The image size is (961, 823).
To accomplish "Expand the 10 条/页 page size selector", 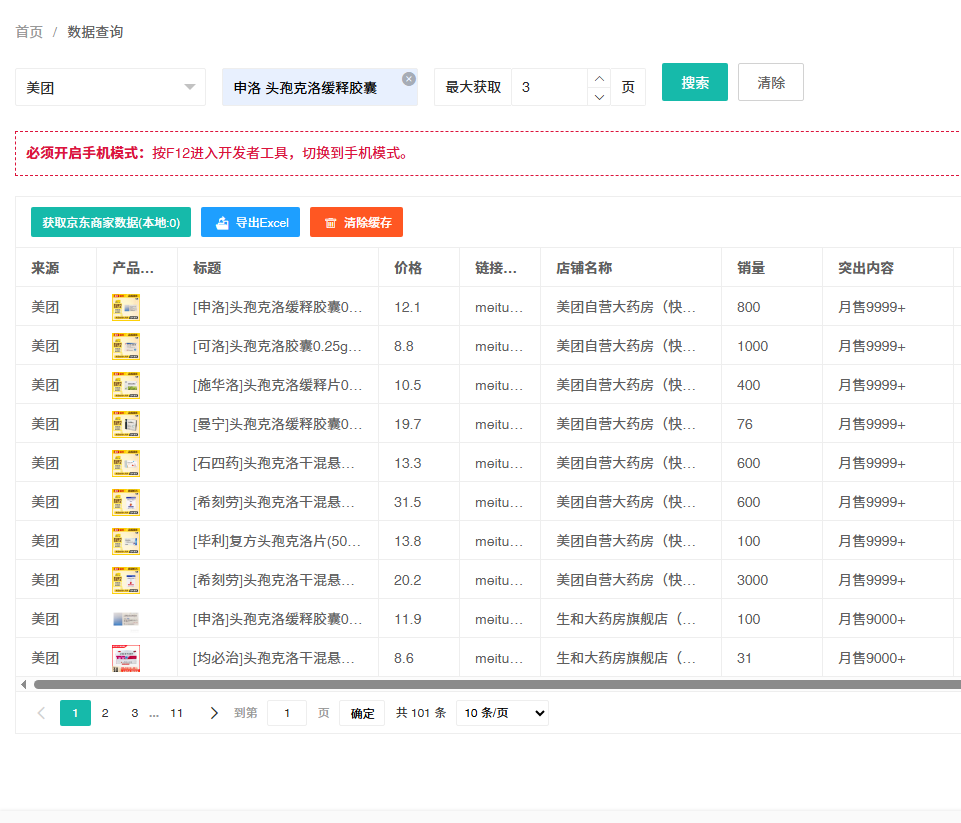I will (x=502, y=713).
